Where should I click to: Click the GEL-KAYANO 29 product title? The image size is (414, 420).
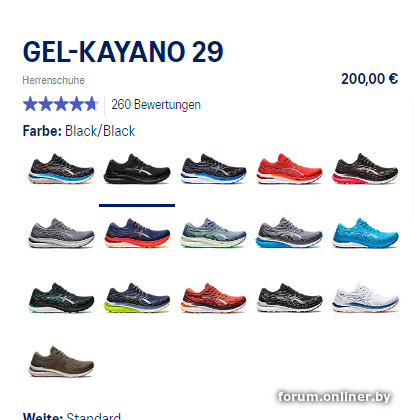[123, 52]
